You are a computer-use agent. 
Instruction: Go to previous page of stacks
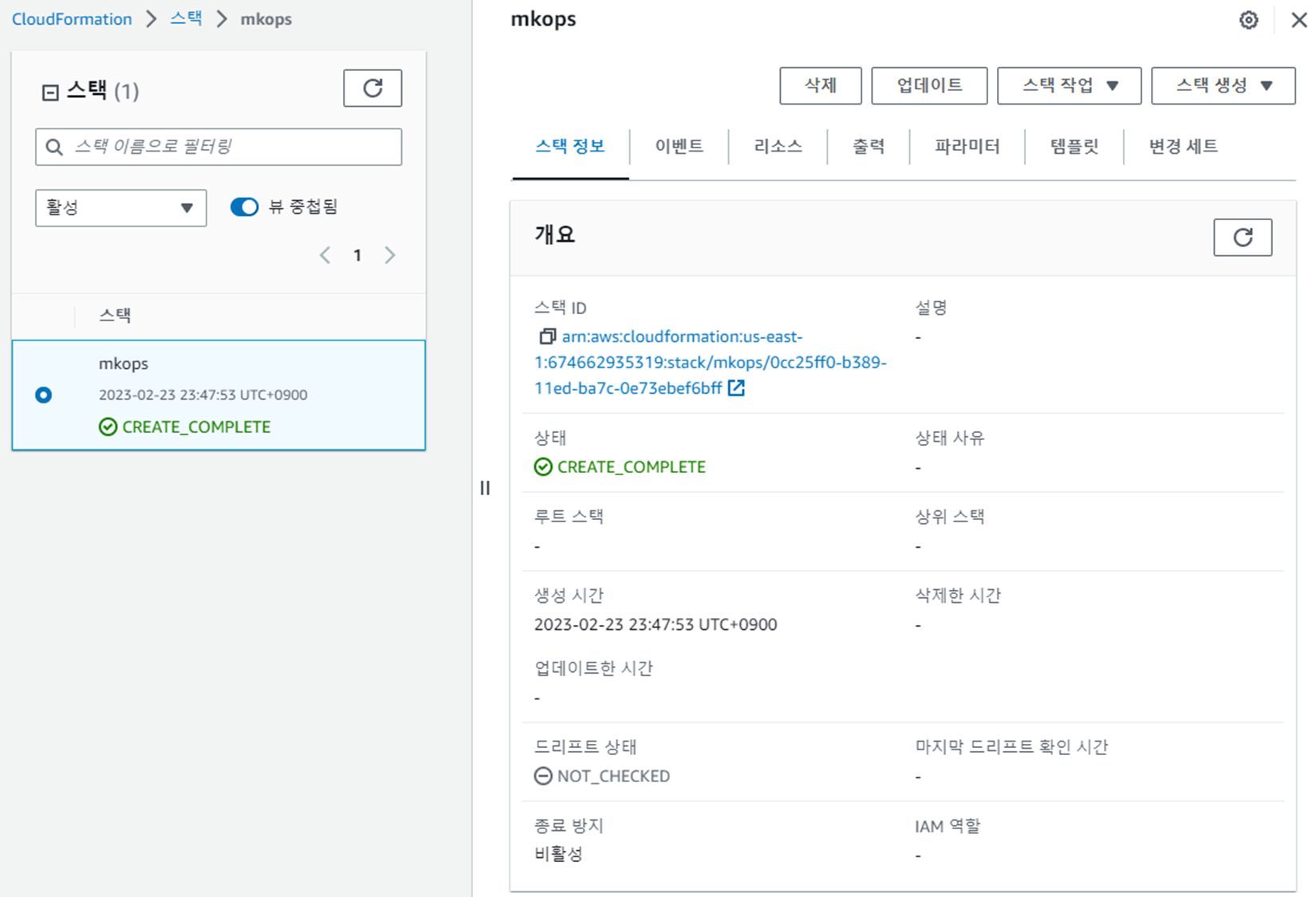(325, 255)
